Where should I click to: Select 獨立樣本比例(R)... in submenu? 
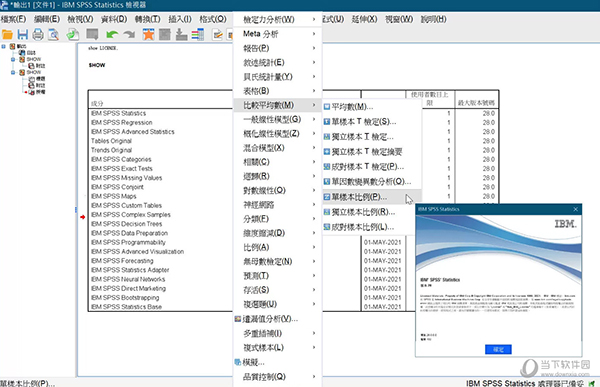(368, 212)
